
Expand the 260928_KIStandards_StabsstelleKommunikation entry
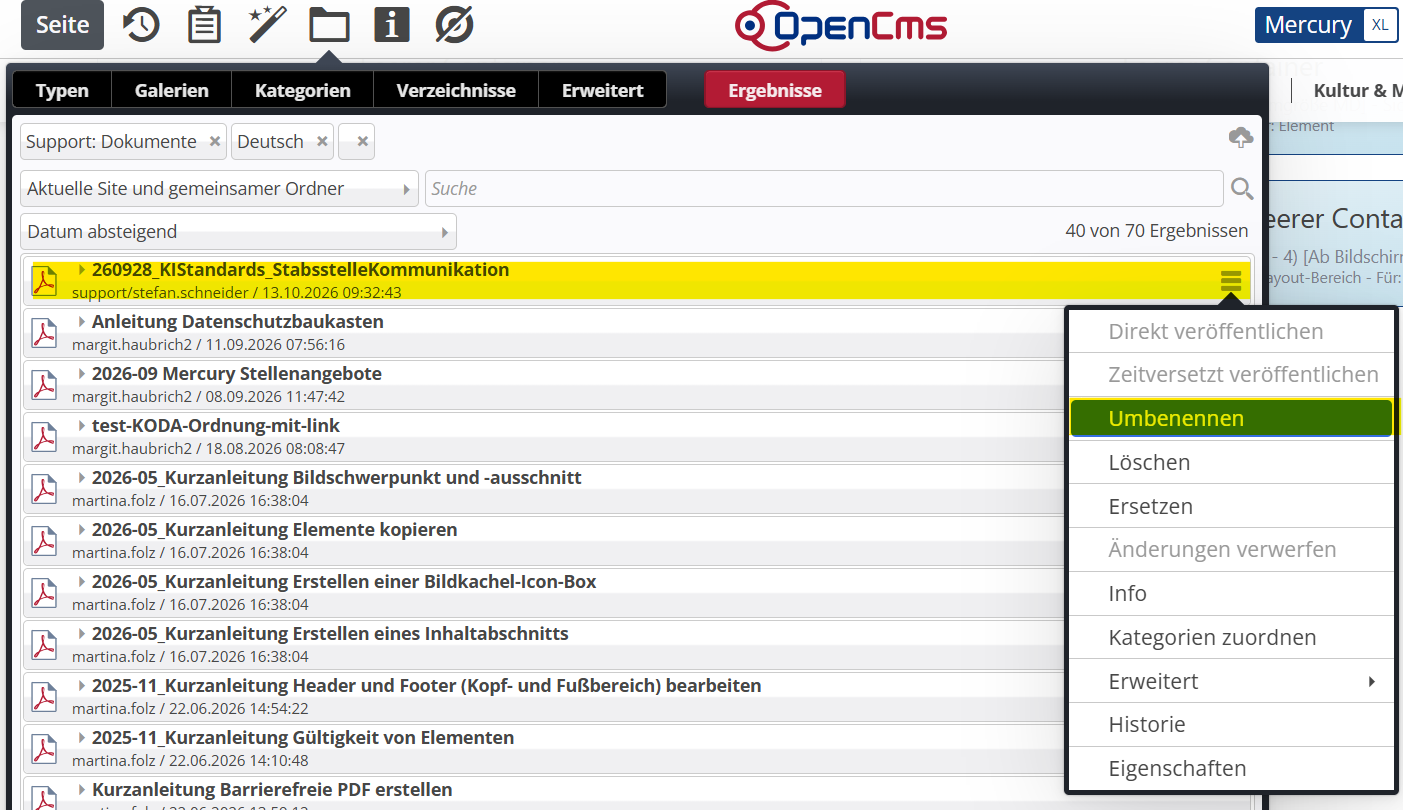pos(82,270)
